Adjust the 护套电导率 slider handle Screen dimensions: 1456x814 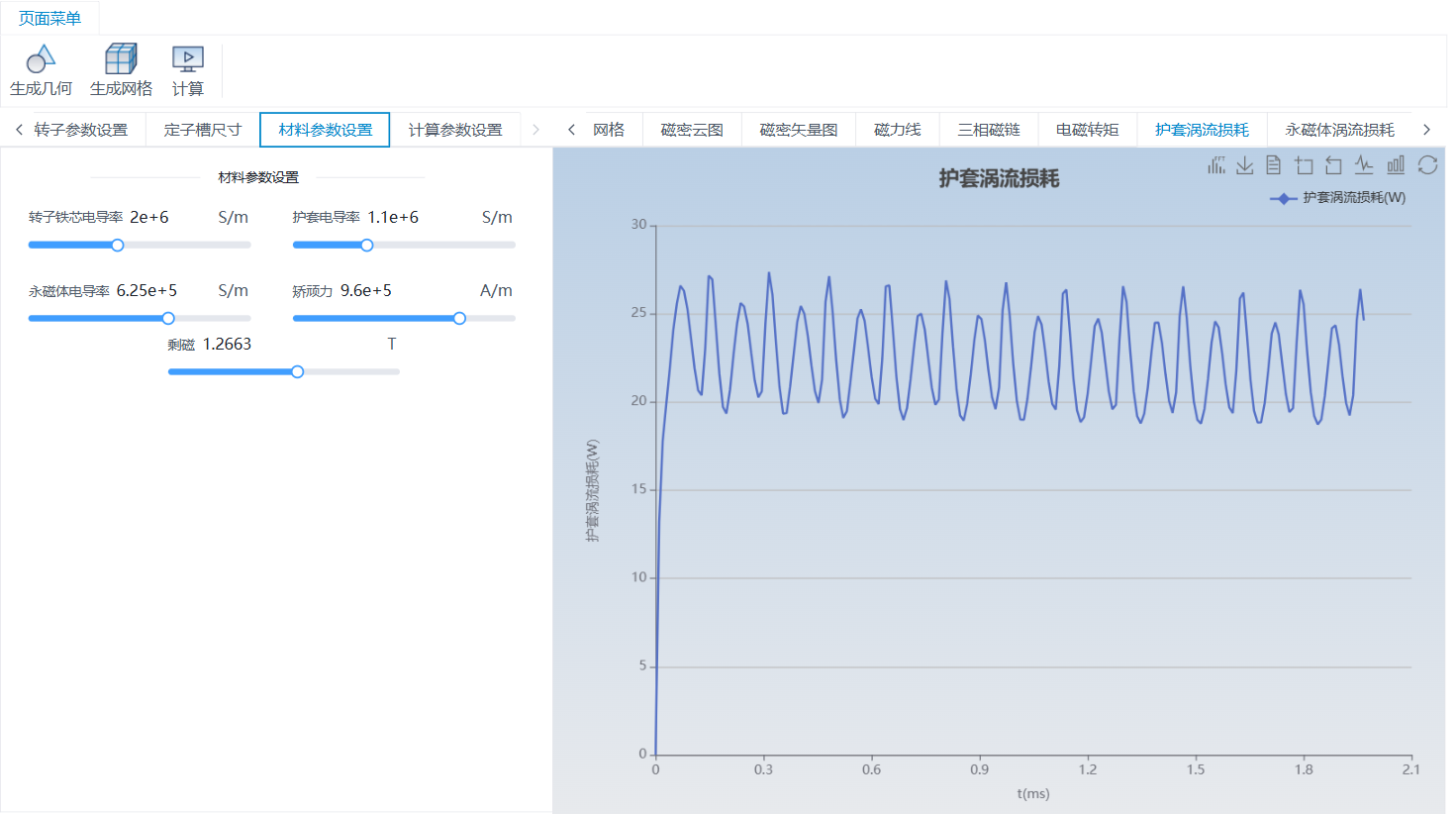367,246
